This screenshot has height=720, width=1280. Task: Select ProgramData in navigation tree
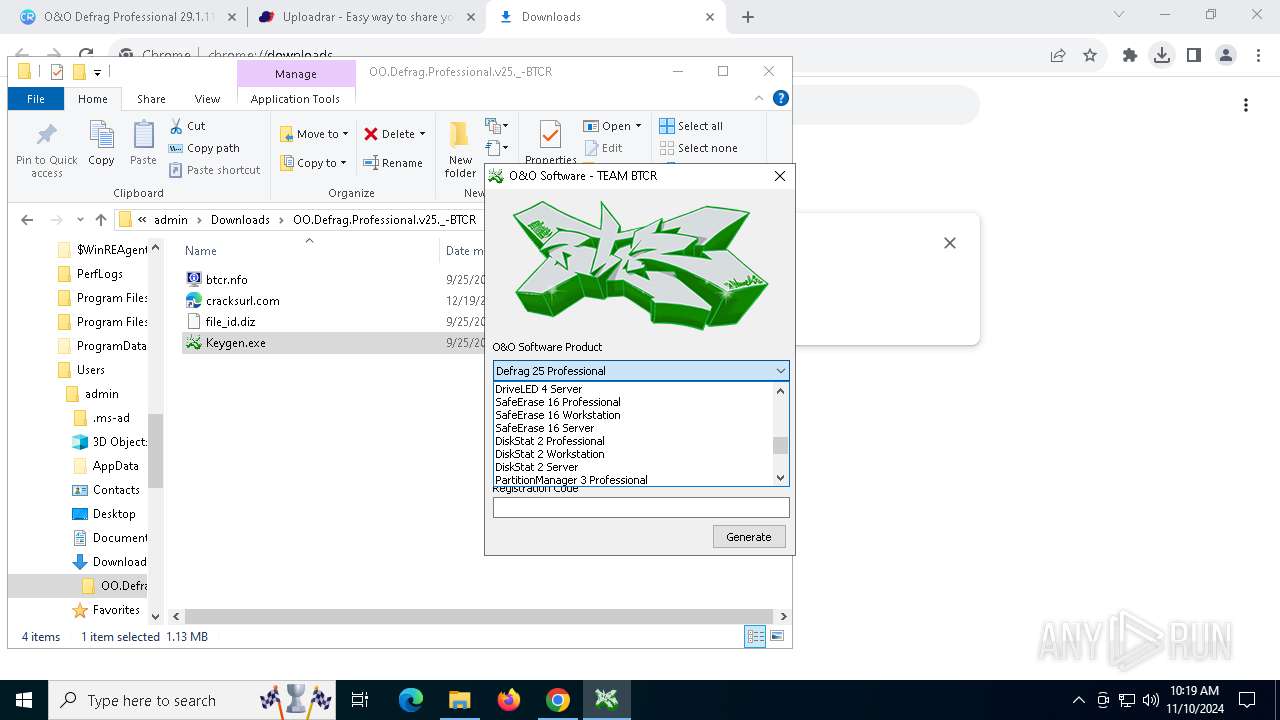pos(111,346)
